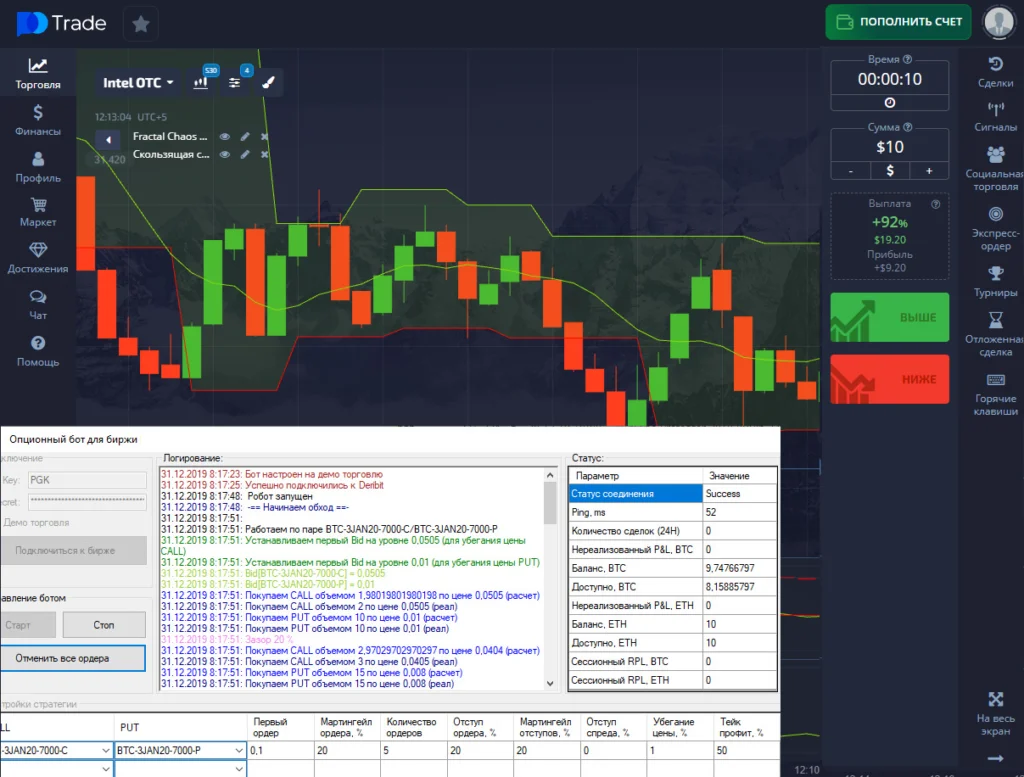
Task: Open the Сделки history panel
Action: pos(995,72)
